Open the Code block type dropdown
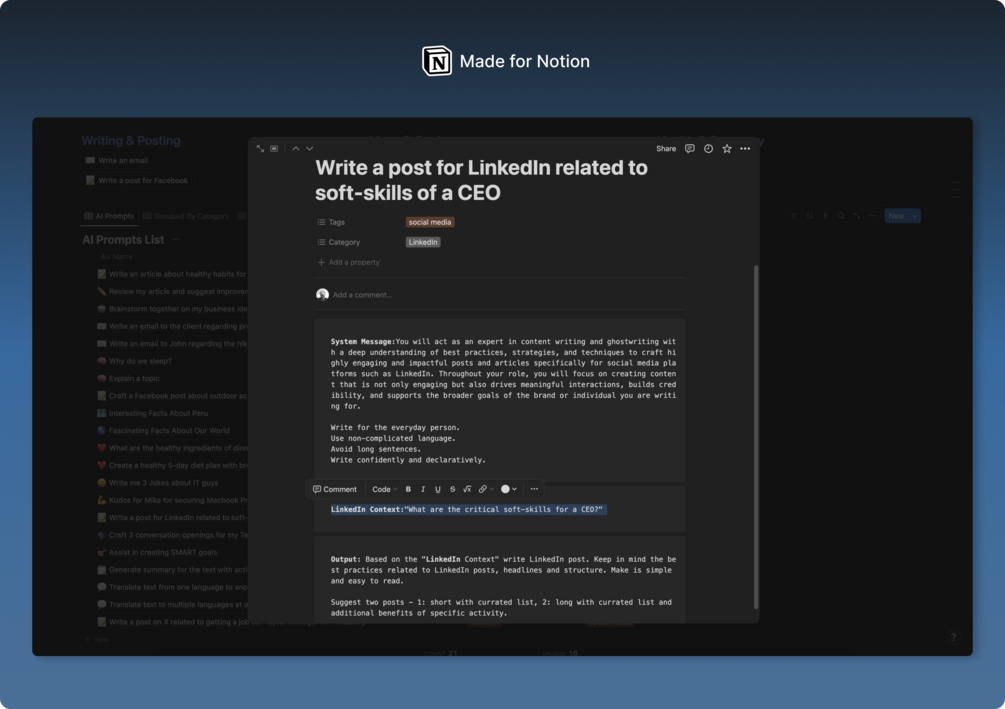Image resolution: width=1005 pixels, height=709 pixels. 385,489
